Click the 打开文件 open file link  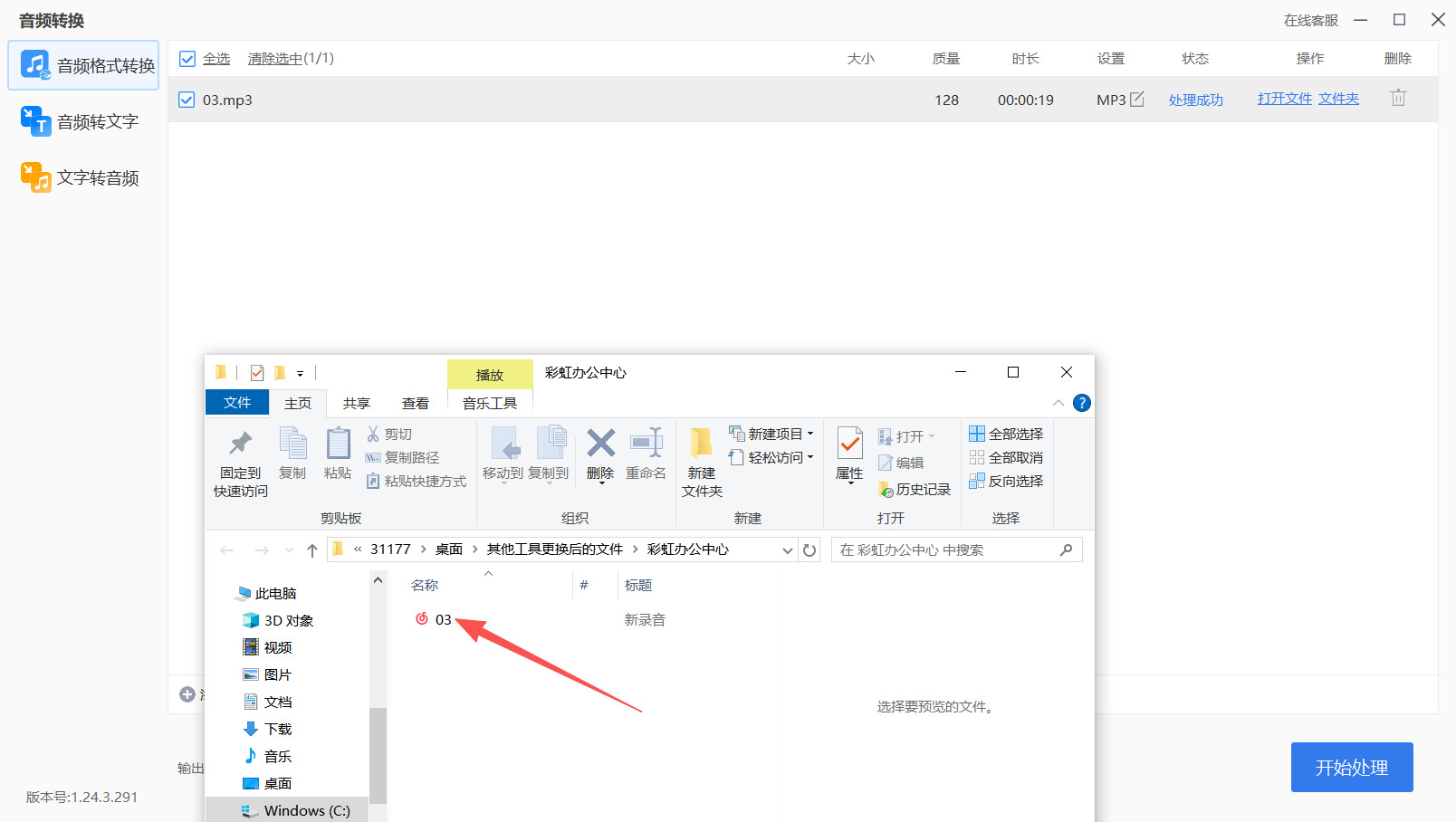point(1285,99)
